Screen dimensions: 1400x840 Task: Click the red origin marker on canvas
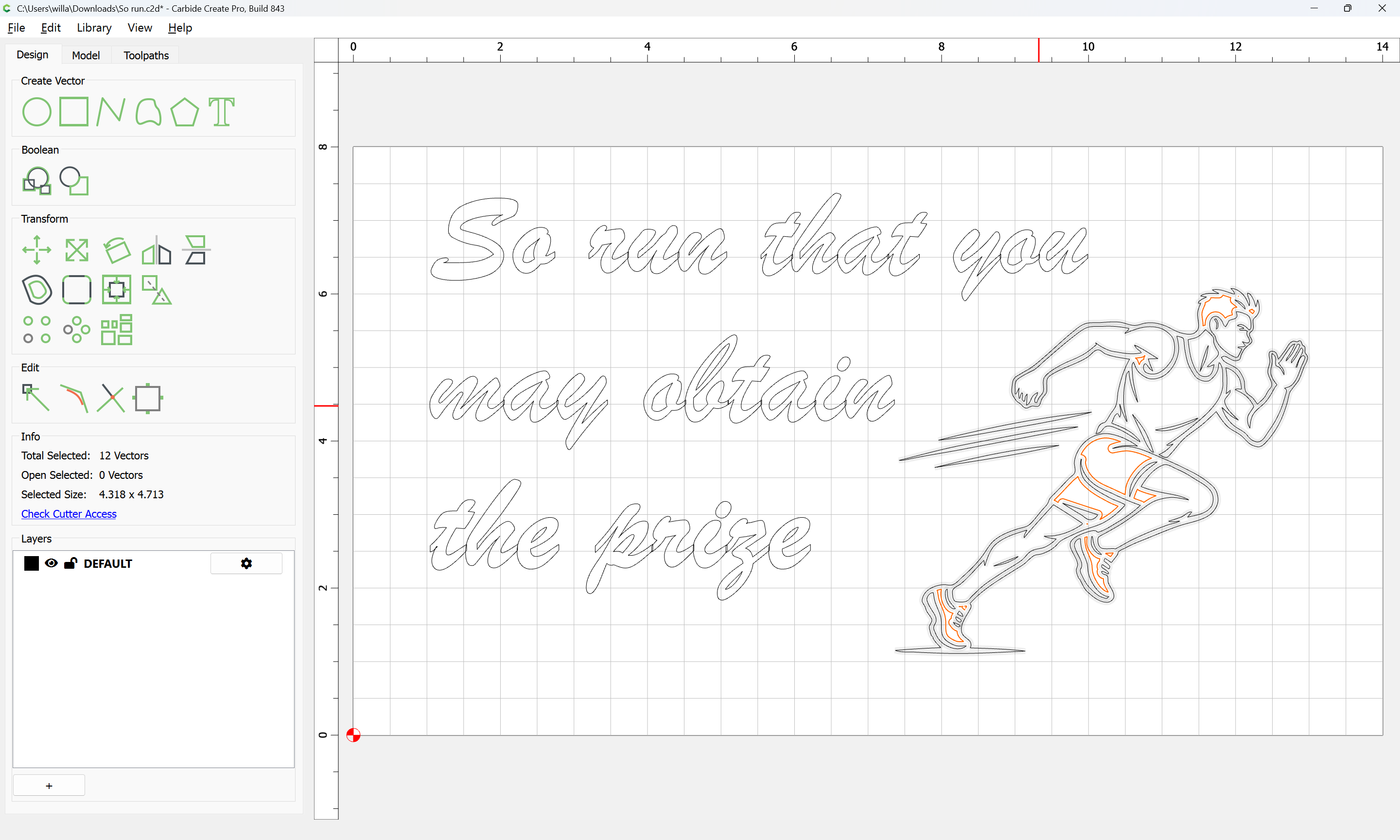point(353,735)
